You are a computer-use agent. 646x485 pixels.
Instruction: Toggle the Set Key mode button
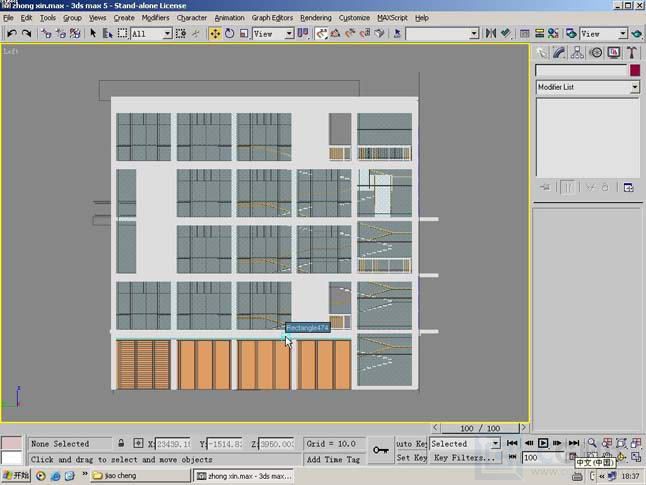pyautogui.click(x=411, y=458)
